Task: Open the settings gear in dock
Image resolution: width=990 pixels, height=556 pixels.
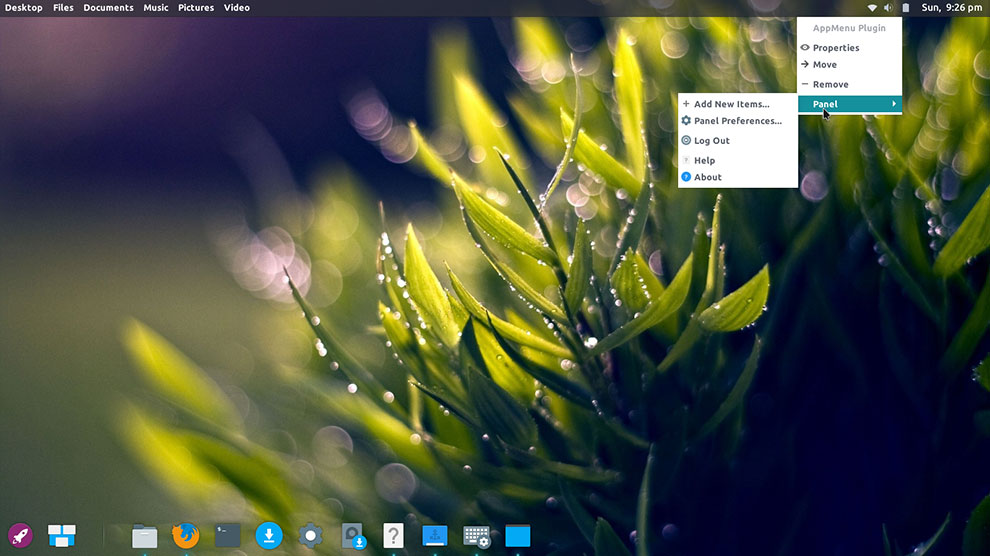Action: tap(310, 535)
